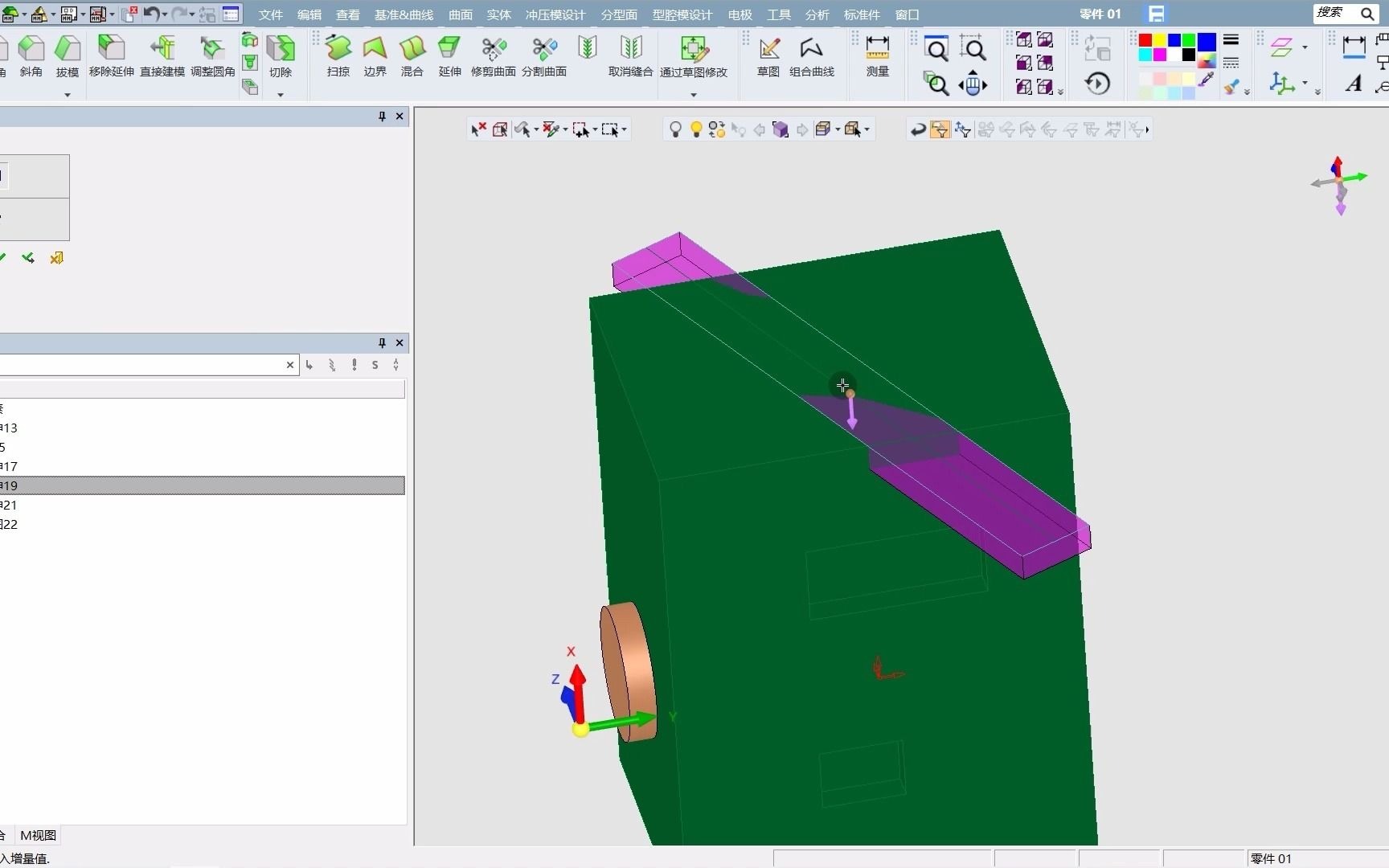Viewport: 1389px width, 868px height.
Task: Open the 电极 menu
Action: 740,14
